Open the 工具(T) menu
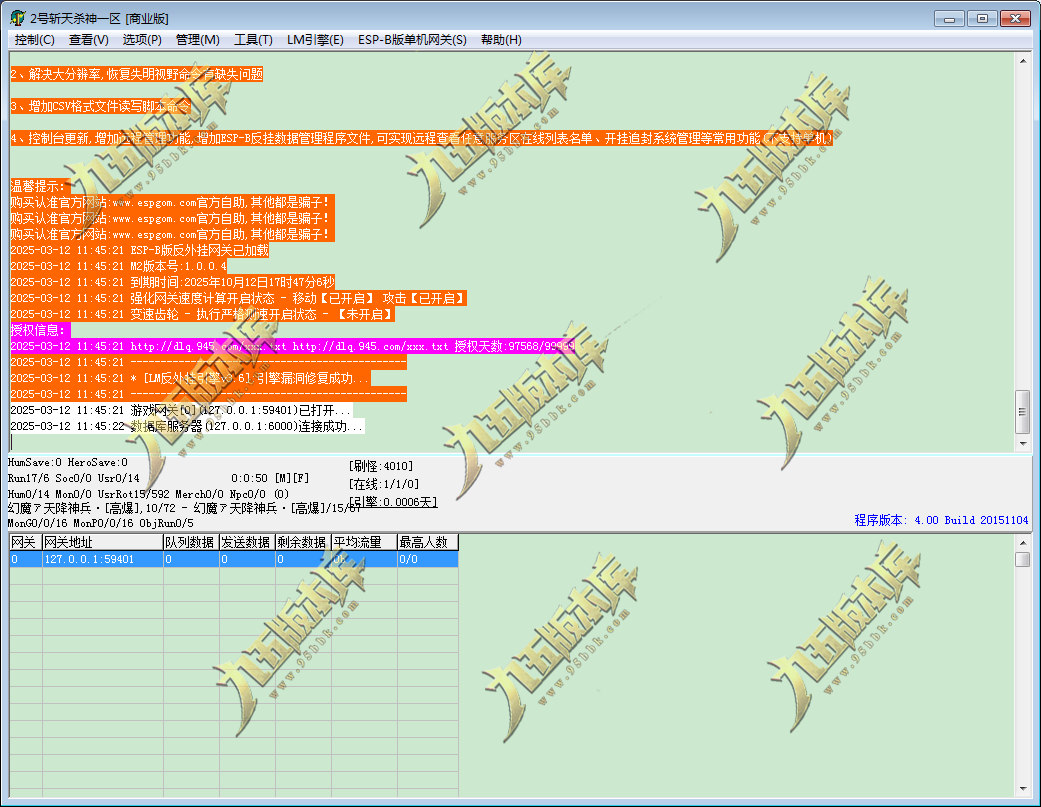 click(253, 40)
